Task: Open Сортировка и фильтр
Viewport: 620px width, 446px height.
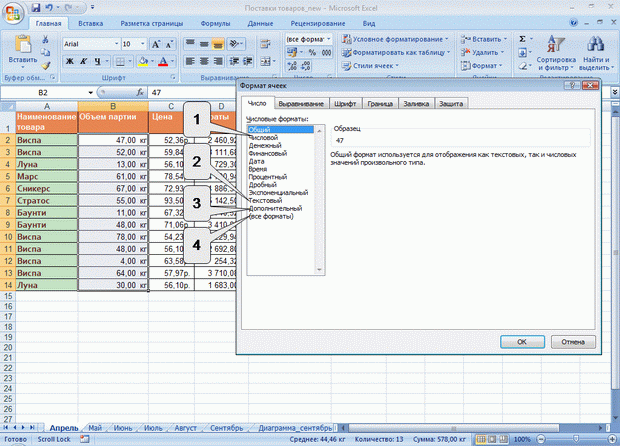Action: [x=556, y=53]
